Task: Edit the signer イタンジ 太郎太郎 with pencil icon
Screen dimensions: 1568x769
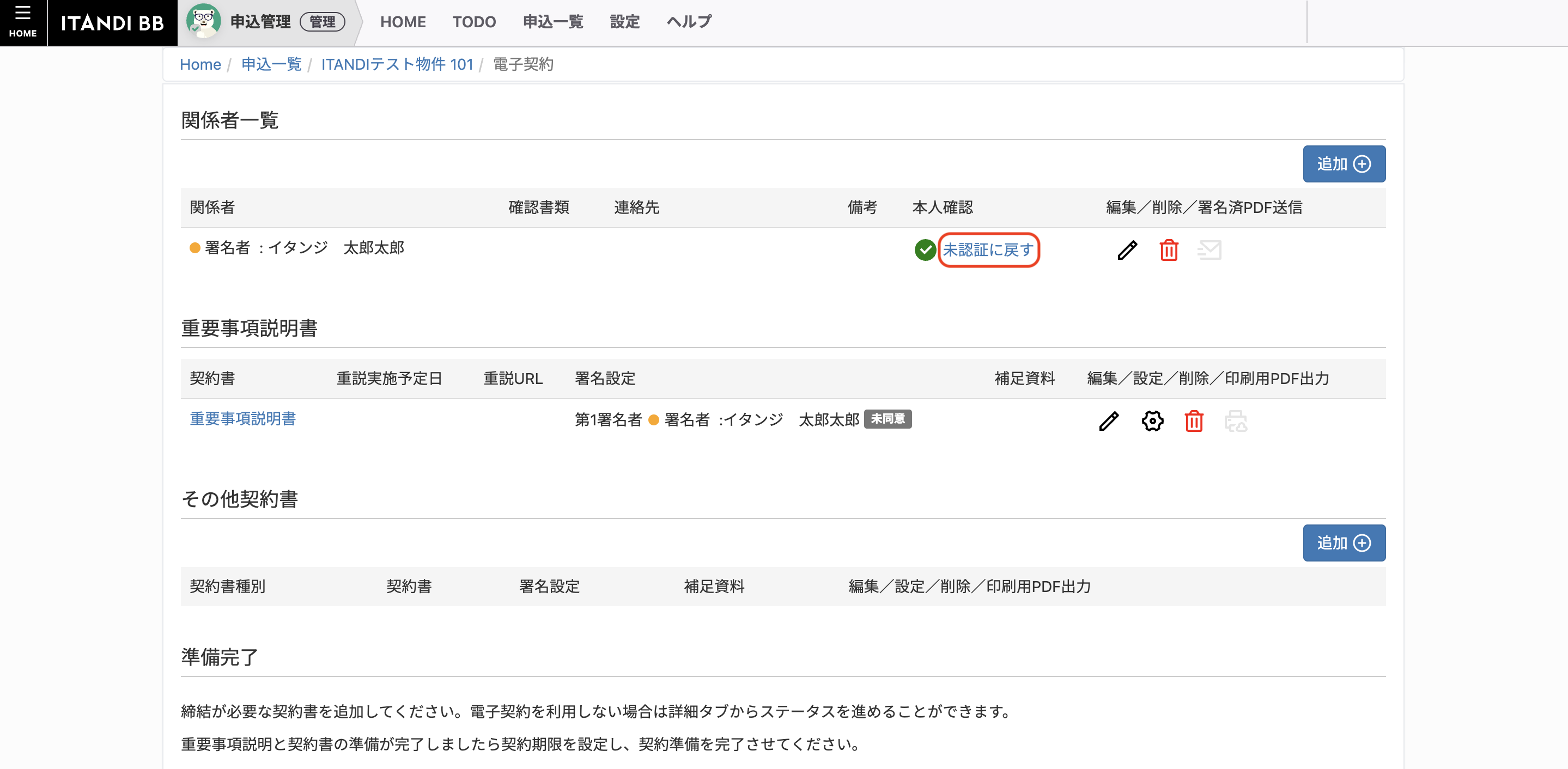Action: 1127,250
